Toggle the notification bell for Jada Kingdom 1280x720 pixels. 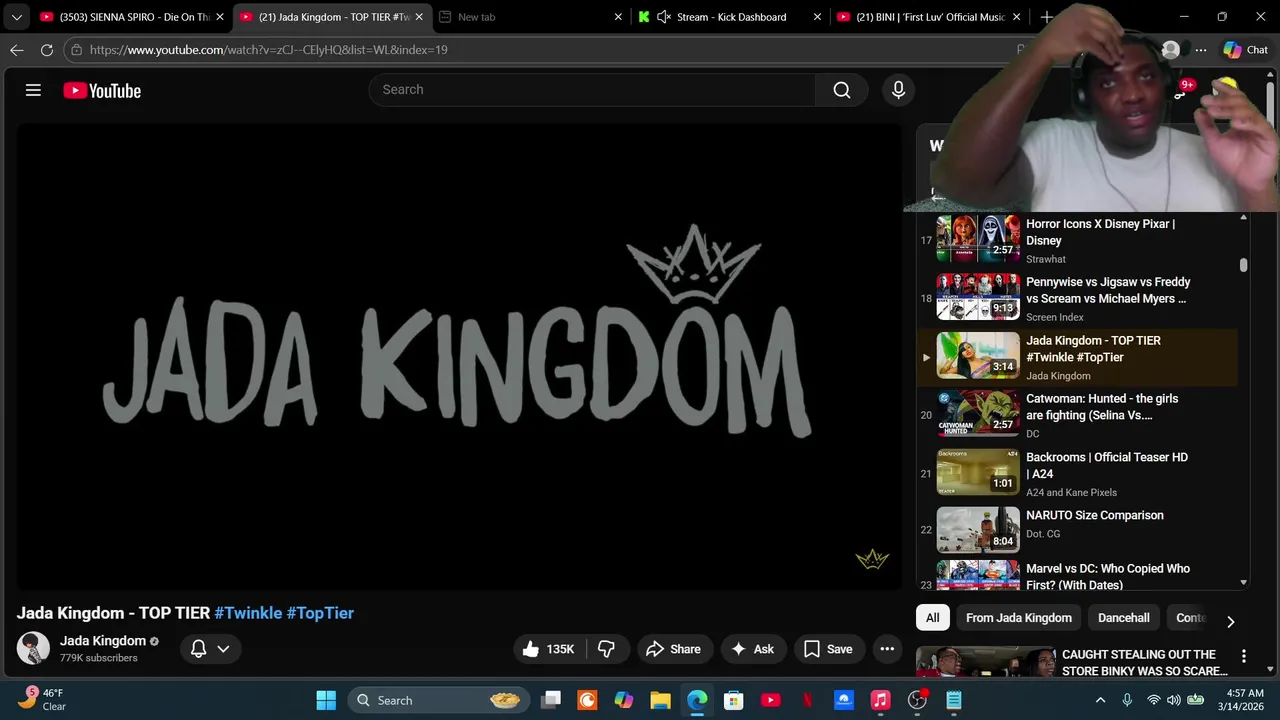[x=198, y=649]
